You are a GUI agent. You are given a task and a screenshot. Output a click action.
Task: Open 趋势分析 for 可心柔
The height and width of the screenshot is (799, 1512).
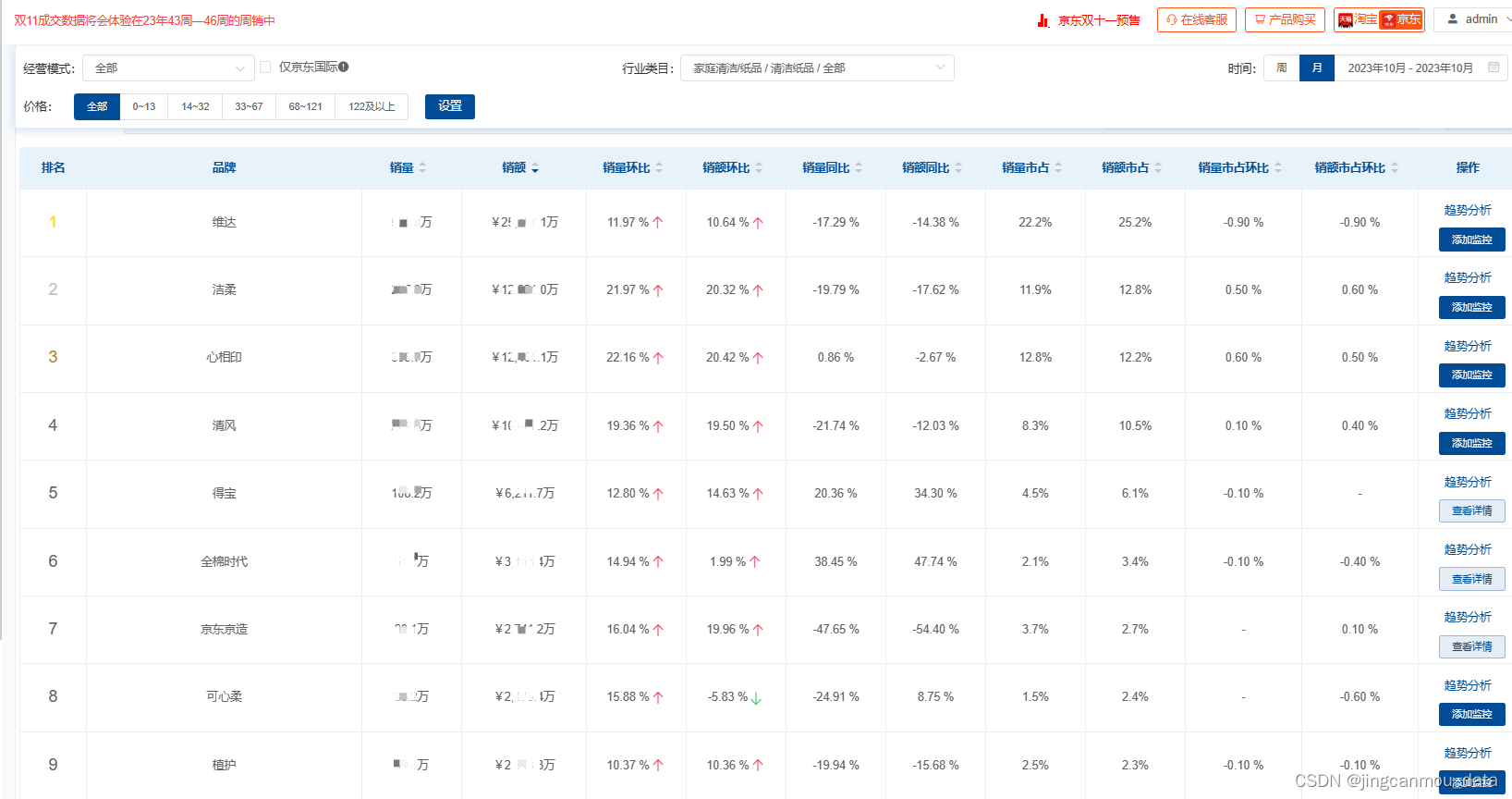(1468, 685)
